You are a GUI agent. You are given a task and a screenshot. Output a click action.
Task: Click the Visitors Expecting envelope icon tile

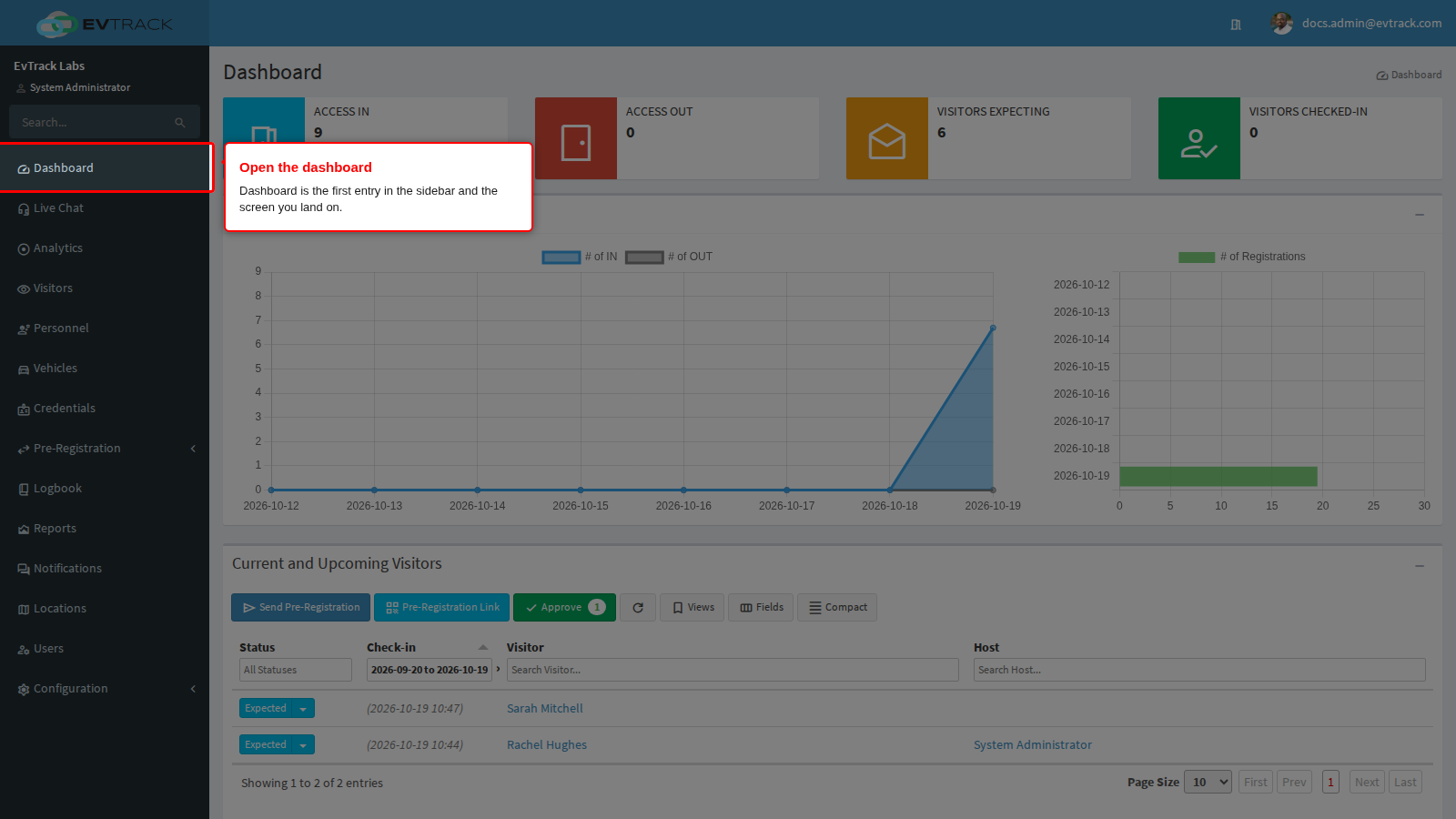click(x=887, y=138)
